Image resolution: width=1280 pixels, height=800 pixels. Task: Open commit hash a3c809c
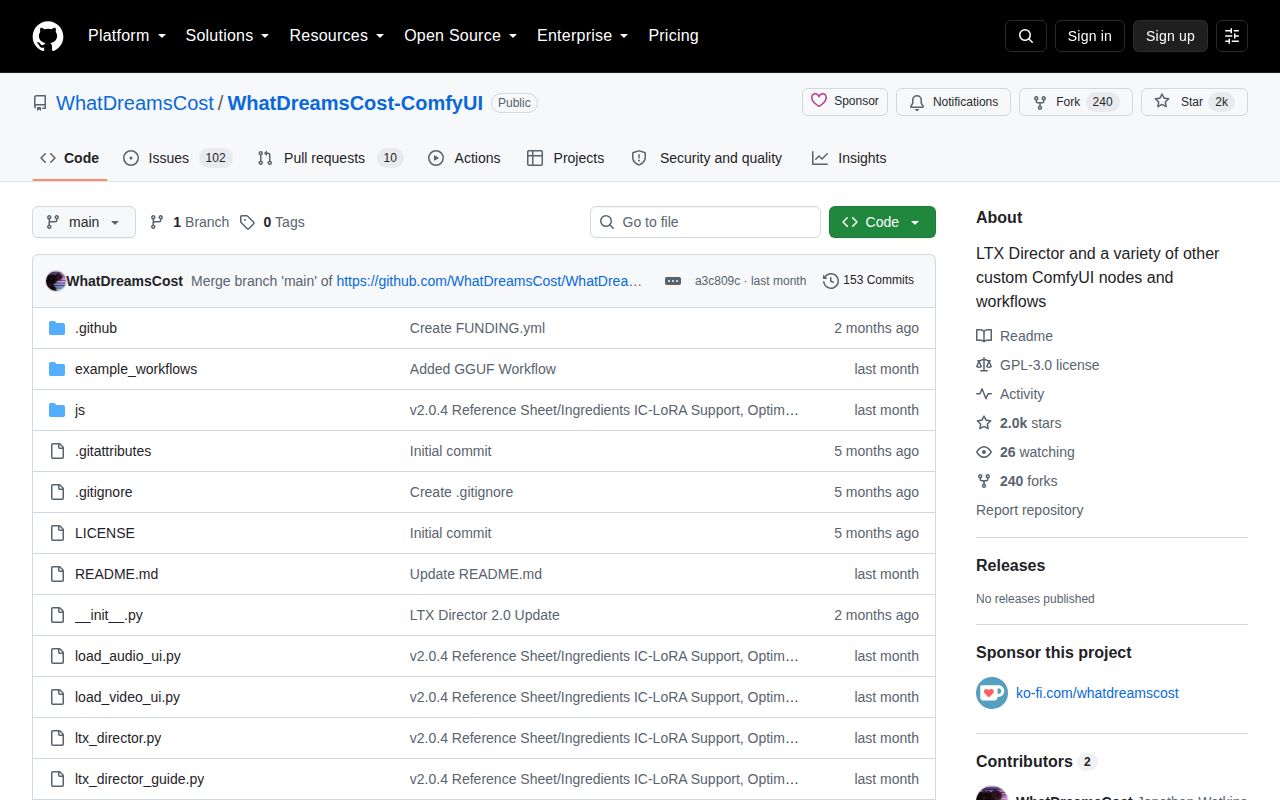[718, 281]
